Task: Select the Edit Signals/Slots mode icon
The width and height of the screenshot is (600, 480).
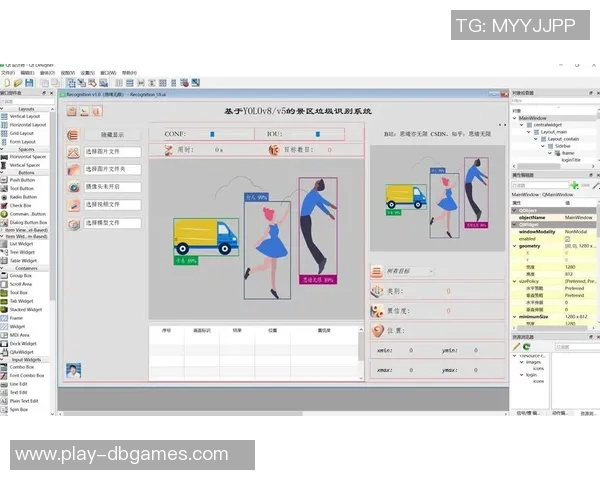Action: pyautogui.click(x=82, y=83)
